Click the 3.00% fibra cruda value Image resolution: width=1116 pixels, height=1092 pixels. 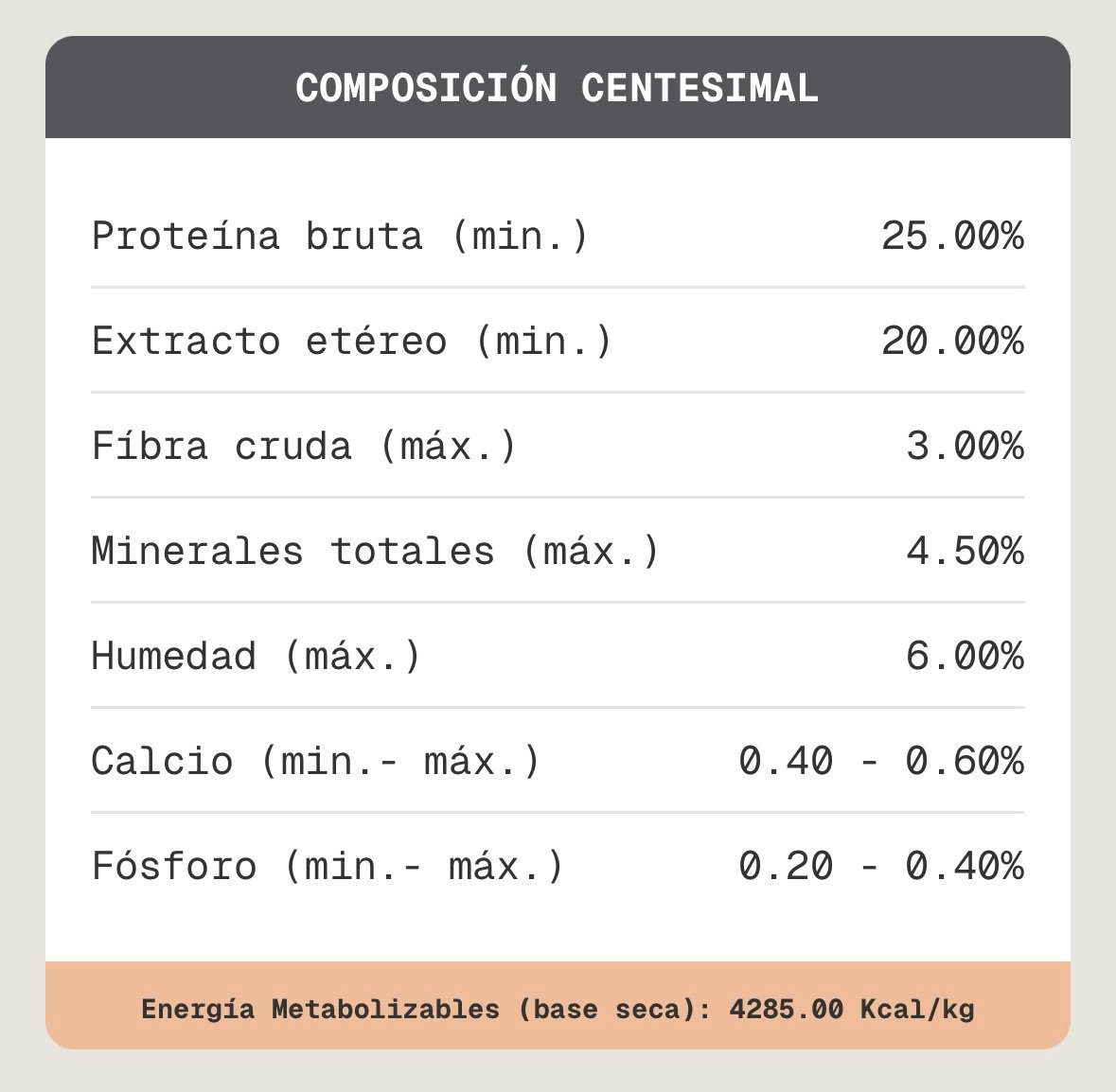click(965, 446)
